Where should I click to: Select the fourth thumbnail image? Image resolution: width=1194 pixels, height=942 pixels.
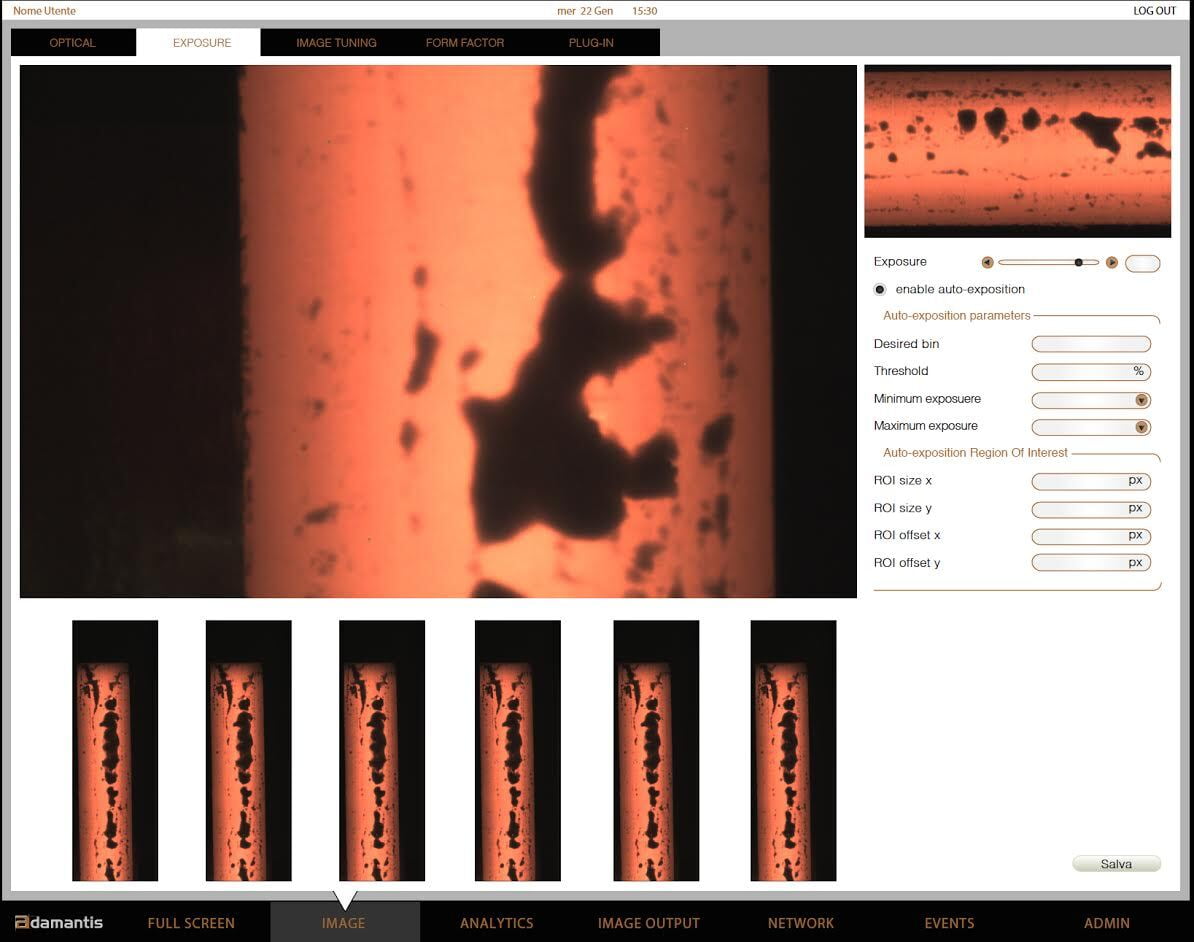(518, 750)
